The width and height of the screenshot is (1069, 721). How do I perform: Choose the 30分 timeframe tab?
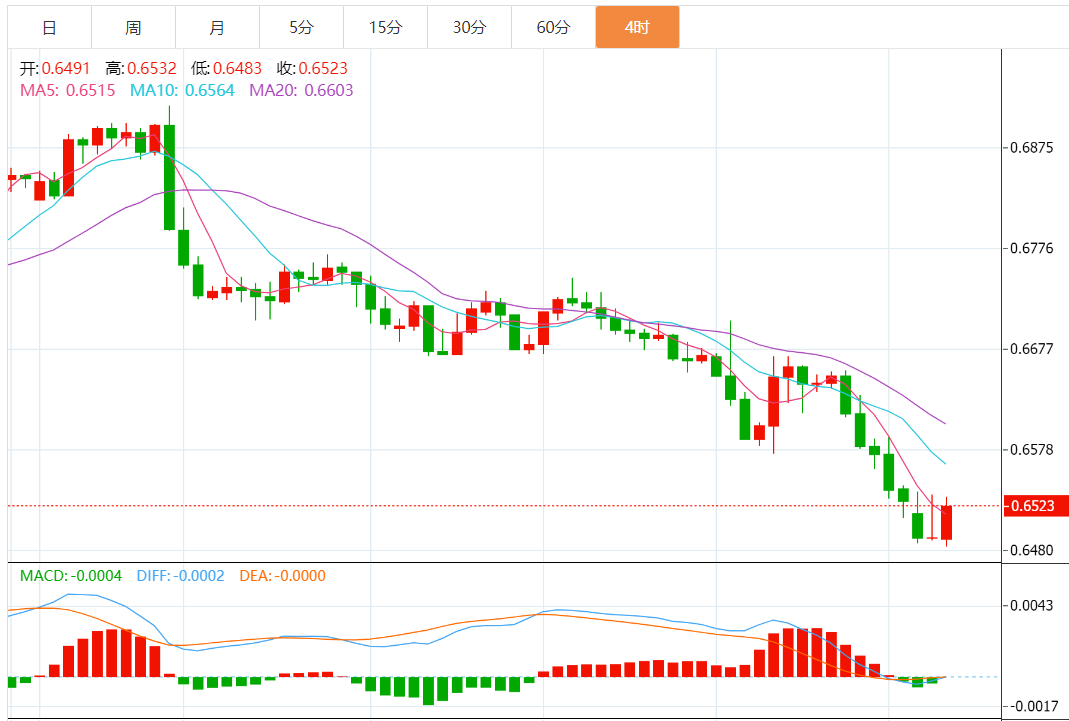(469, 27)
